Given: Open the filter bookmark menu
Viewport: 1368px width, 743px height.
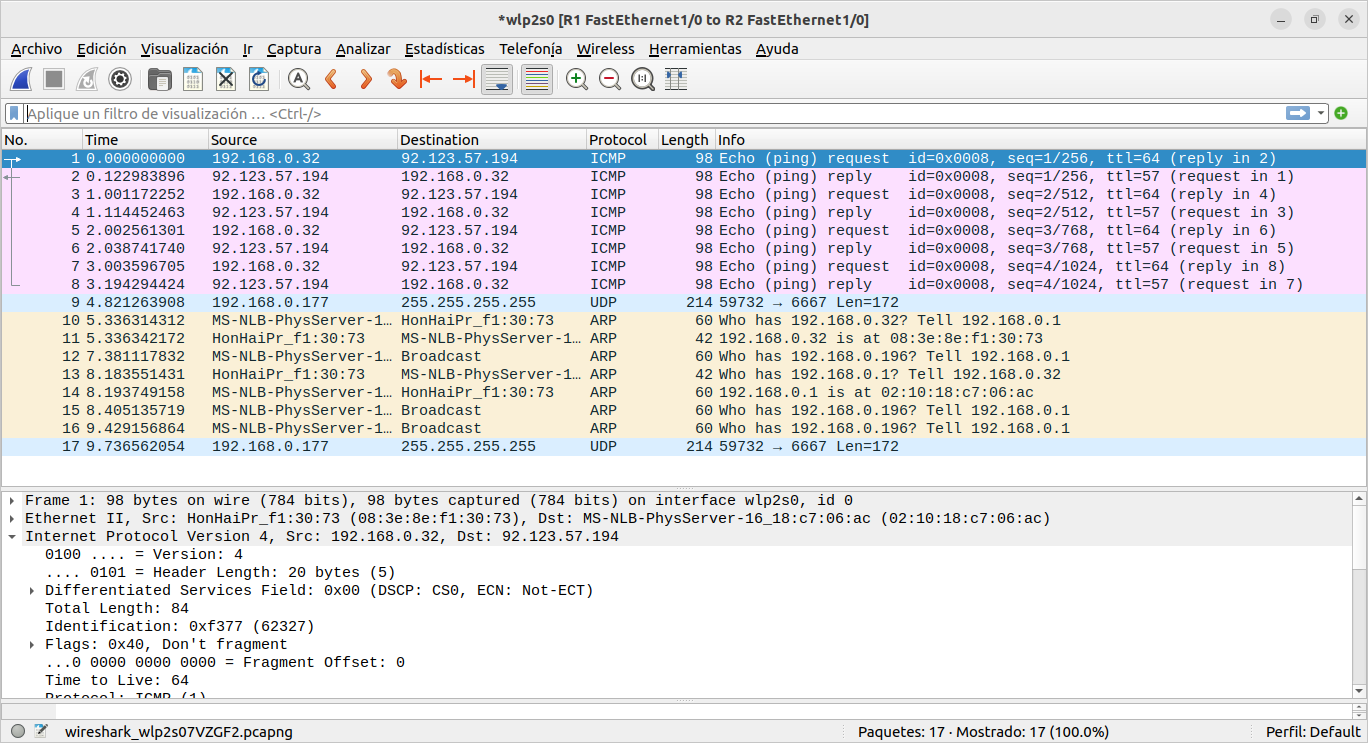Looking at the screenshot, I should point(14,114).
